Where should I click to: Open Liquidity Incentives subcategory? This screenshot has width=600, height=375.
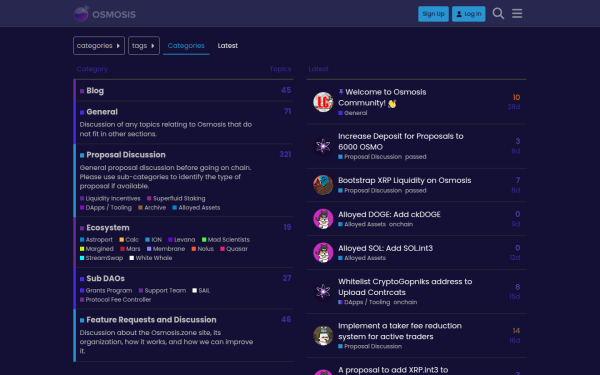[110, 199]
